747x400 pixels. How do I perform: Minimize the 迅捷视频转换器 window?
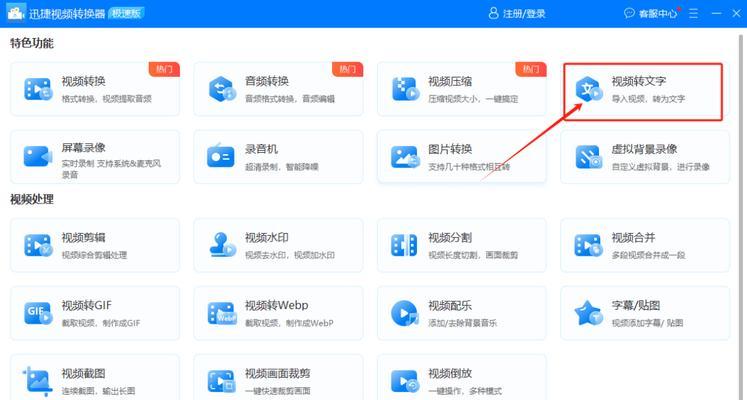(717, 13)
